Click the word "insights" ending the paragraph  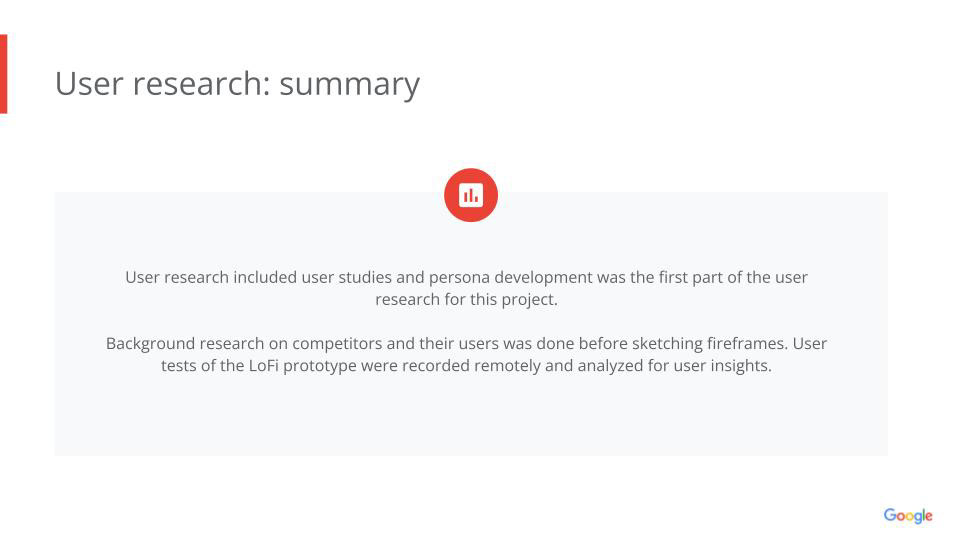click(740, 365)
